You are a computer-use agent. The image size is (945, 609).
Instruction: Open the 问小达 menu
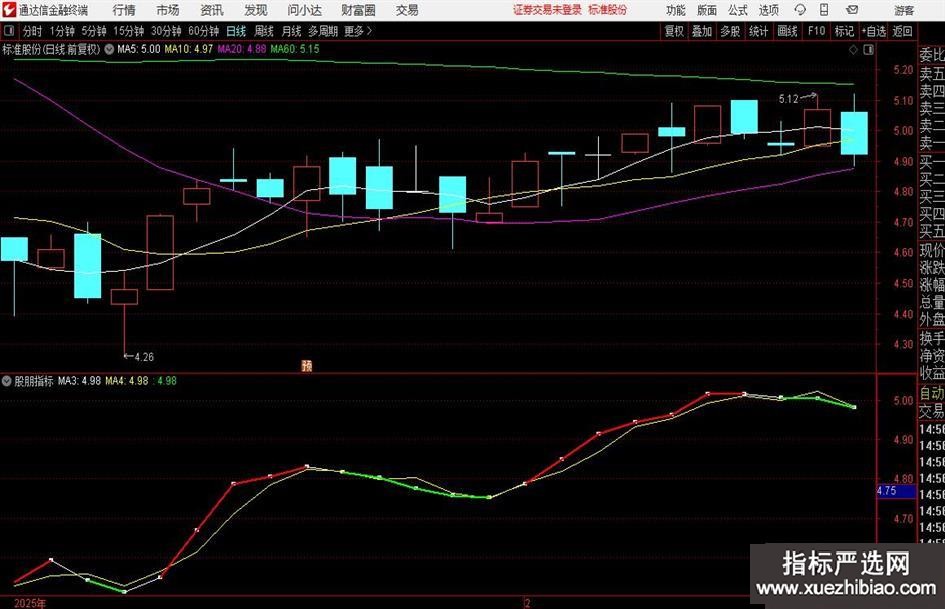pos(305,10)
